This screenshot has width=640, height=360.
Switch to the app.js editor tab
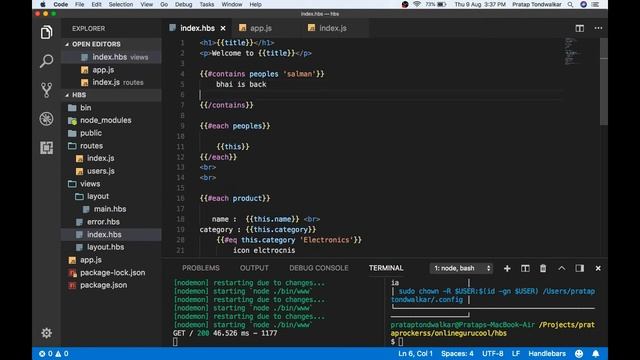[x=260, y=28]
